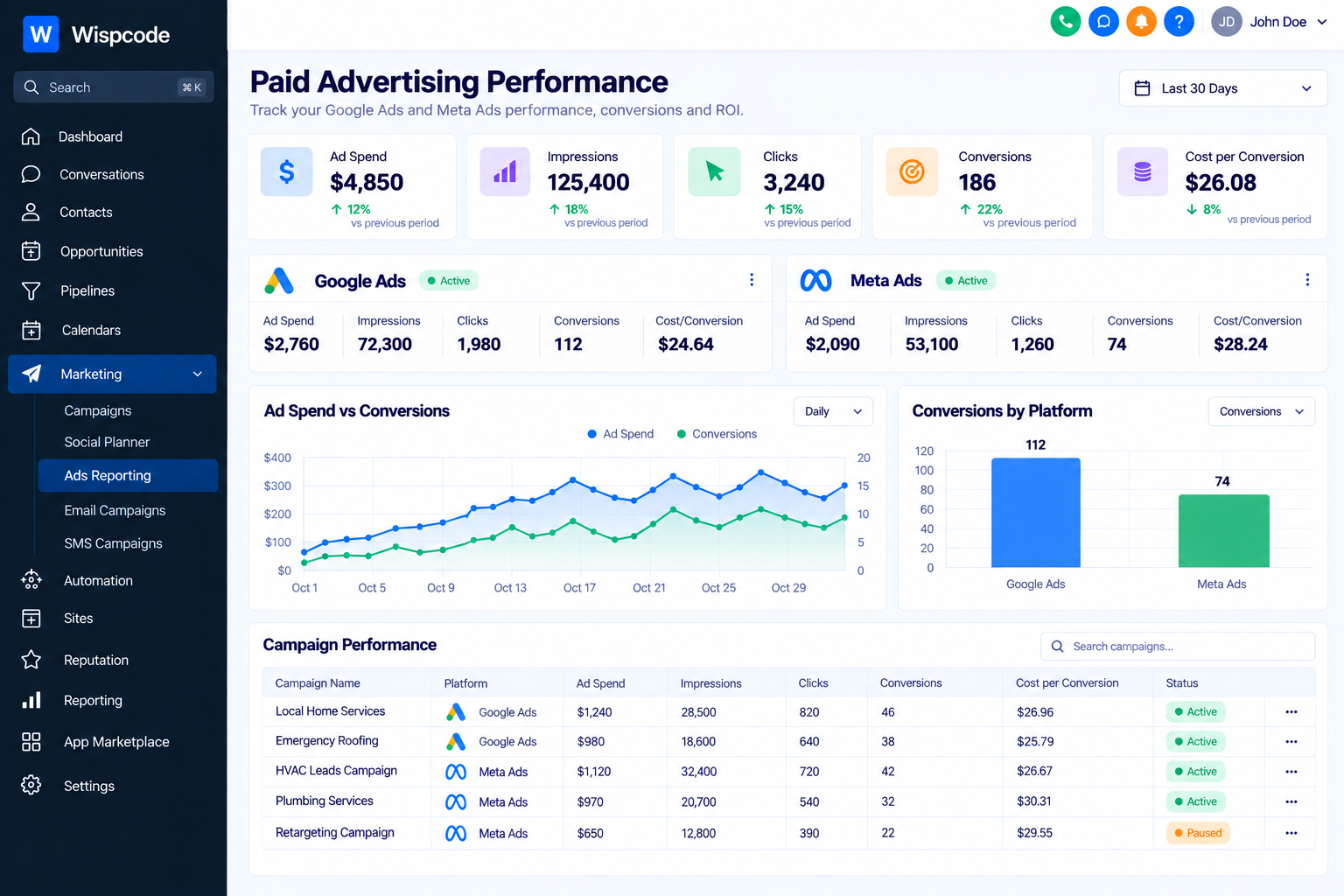Open actions menu for Retargeting Campaign row
Viewport: 1344px width, 896px height.
pyautogui.click(x=1291, y=833)
